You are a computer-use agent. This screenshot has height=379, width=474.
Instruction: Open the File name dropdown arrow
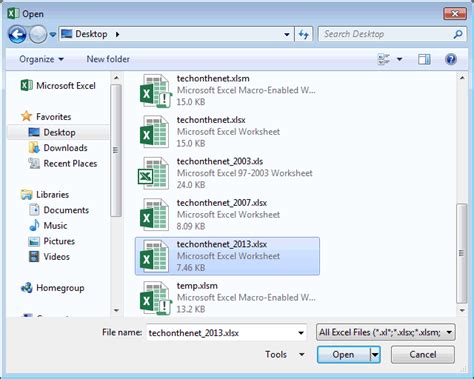click(x=301, y=333)
